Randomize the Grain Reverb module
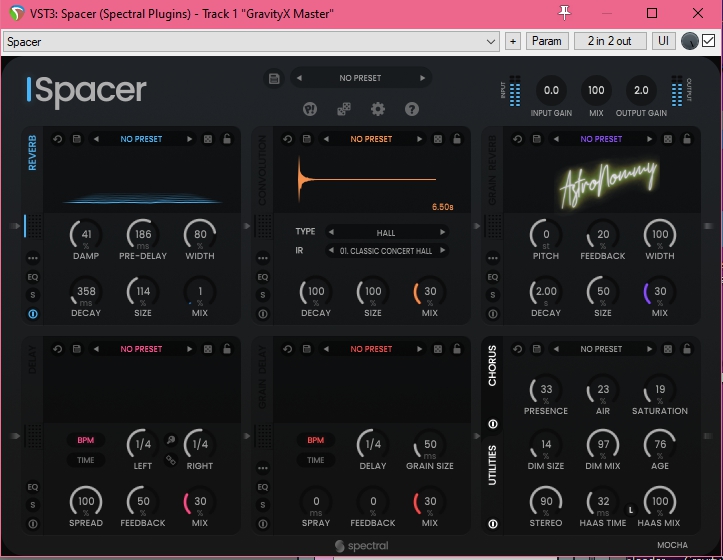Screen dimensions: 723x560 pos(668,139)
